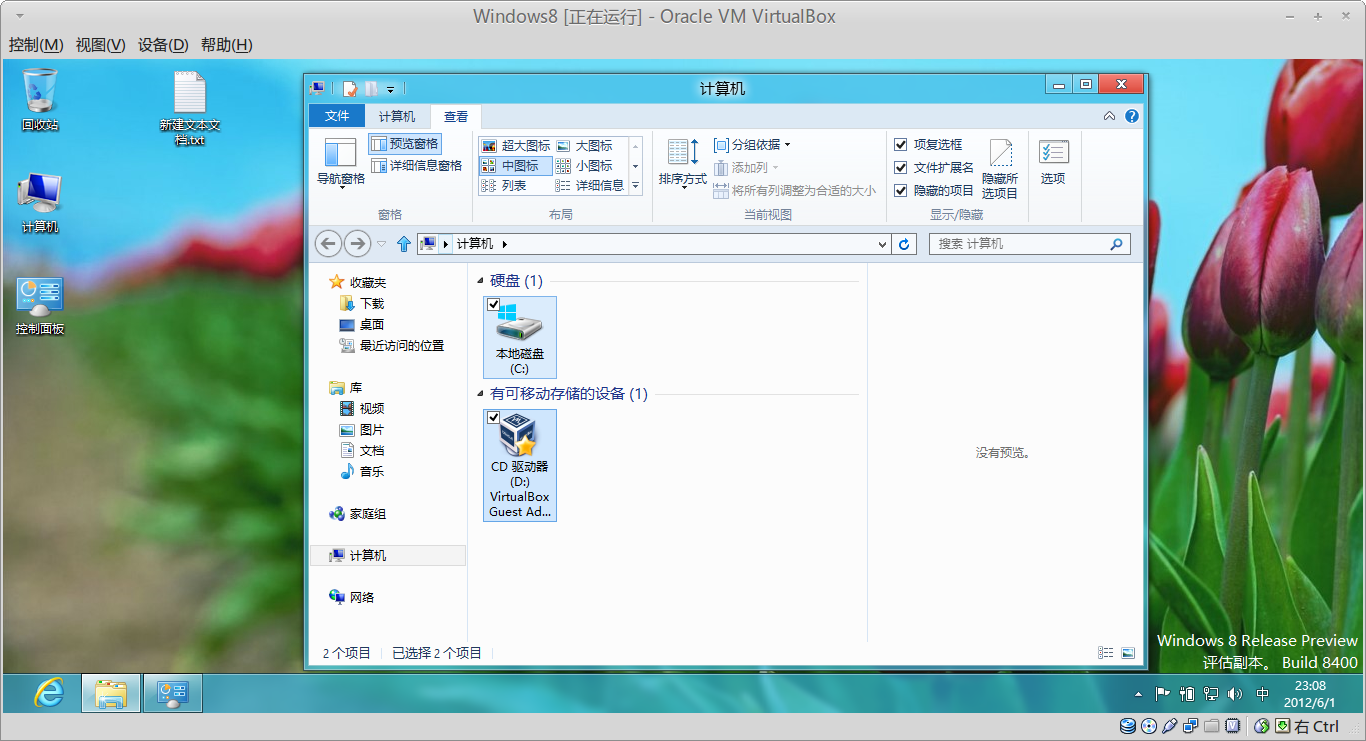Toggle Hidden items (隐藏的项目) option
This screenshot has width=1366, height=741.
tap(934, 190)
